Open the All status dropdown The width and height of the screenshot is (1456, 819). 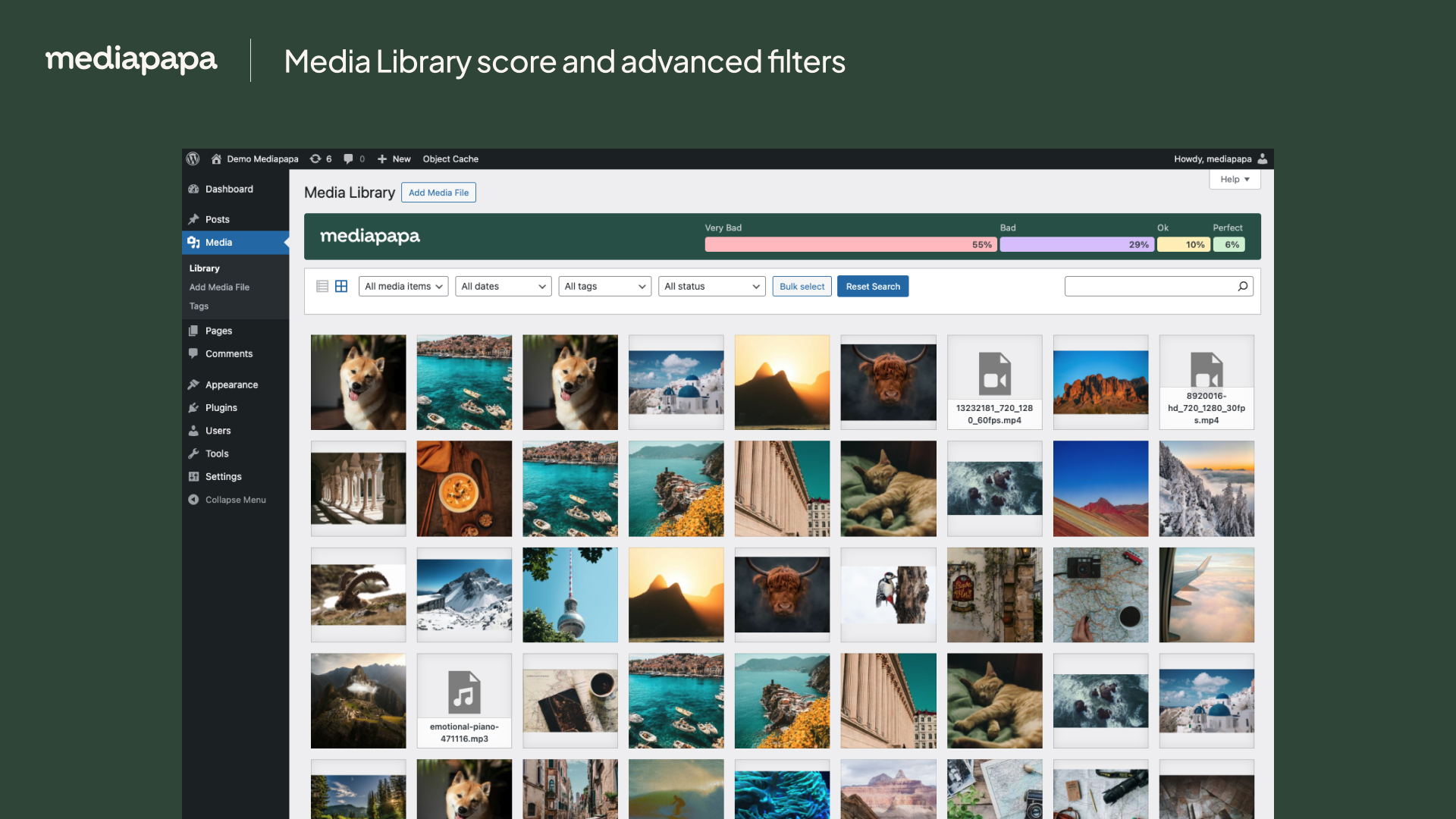(x=711, y=286)
